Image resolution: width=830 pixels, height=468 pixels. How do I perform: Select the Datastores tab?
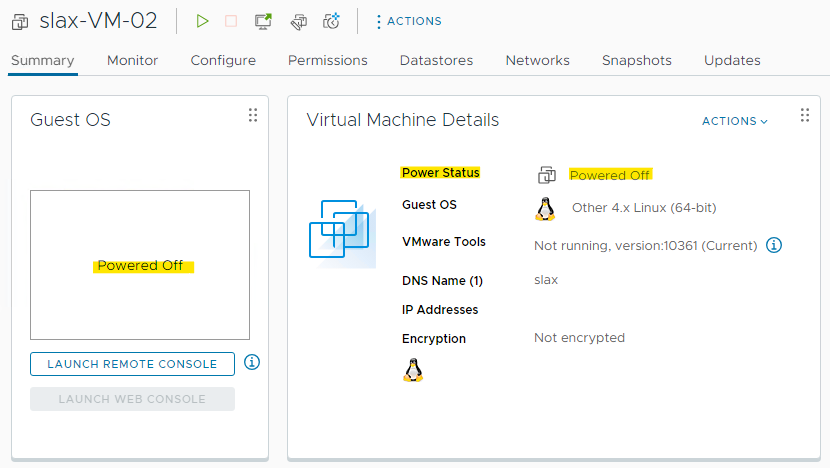point(436,60)
